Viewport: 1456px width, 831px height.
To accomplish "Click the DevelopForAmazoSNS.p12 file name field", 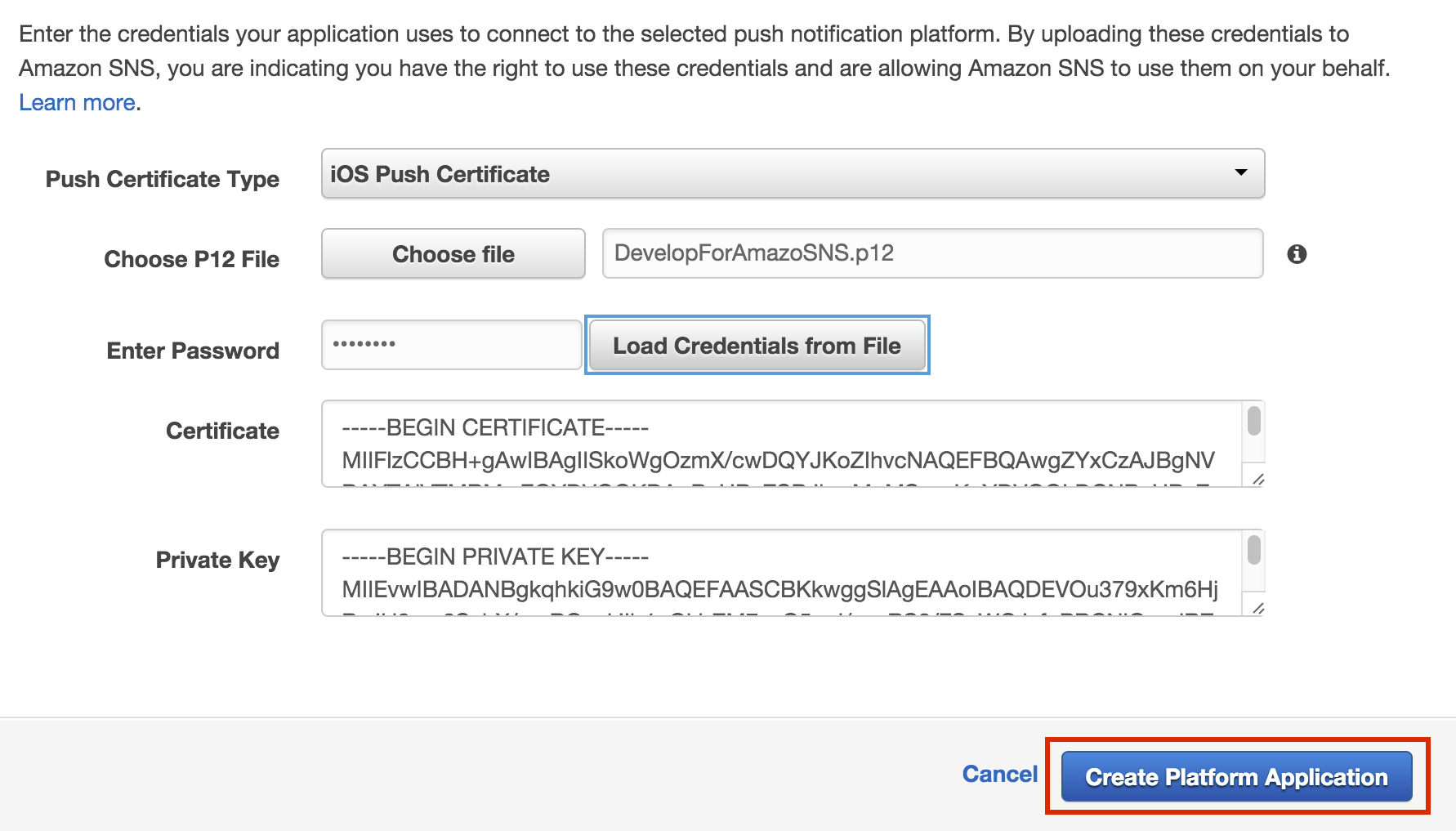I will click(932, 253).
